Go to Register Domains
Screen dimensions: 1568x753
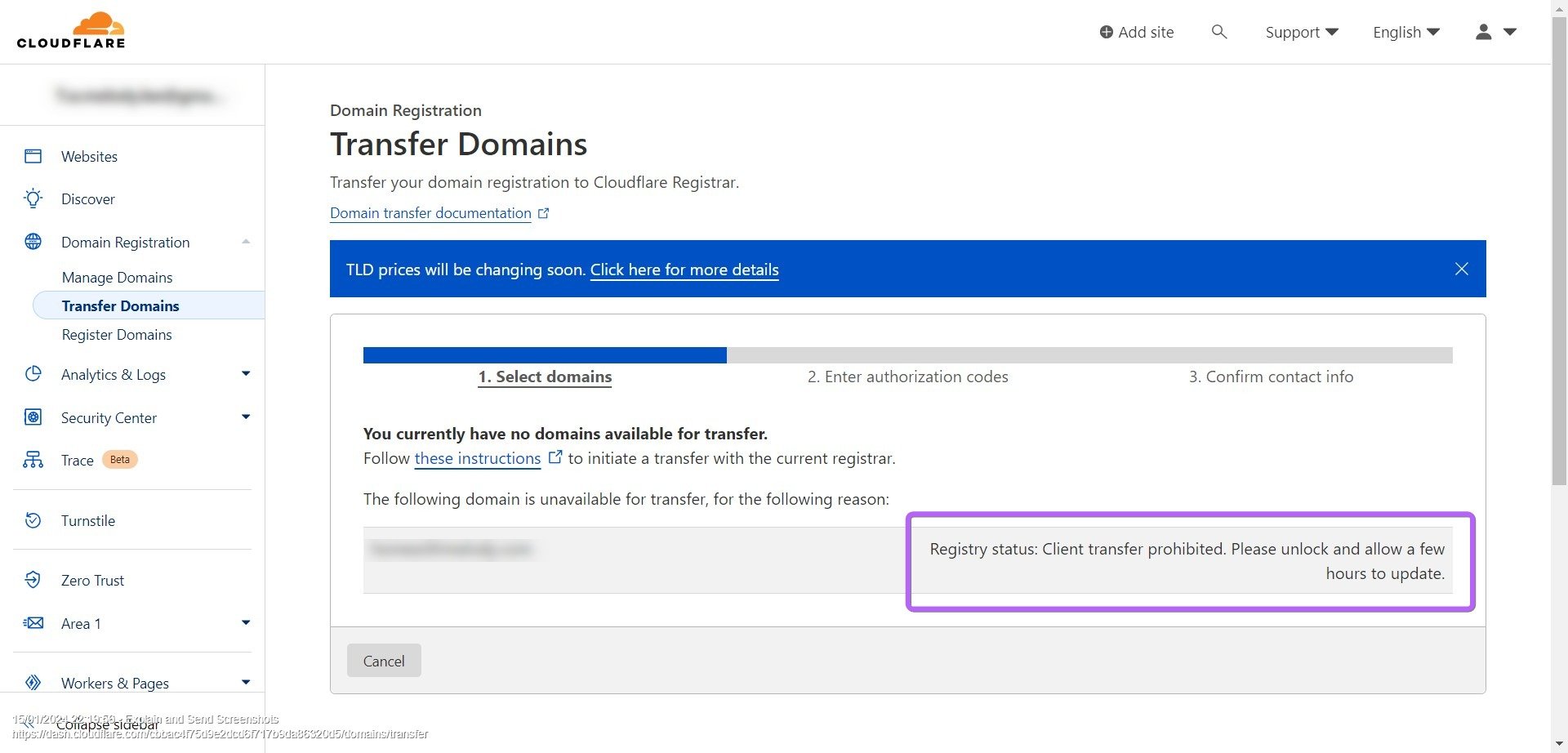[117, 334]
